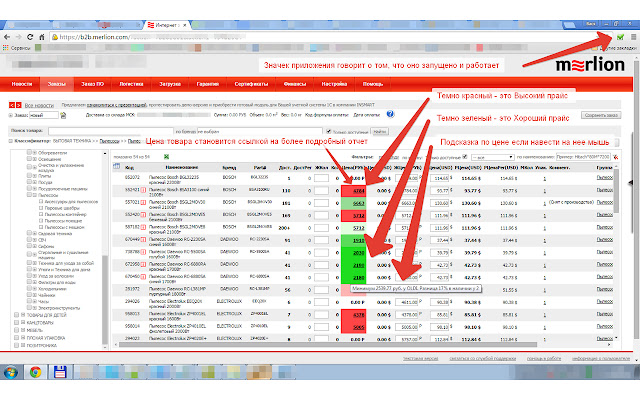Open Chrome from the Windows taskbar
The image size is (640, 400).
[35, 372]
